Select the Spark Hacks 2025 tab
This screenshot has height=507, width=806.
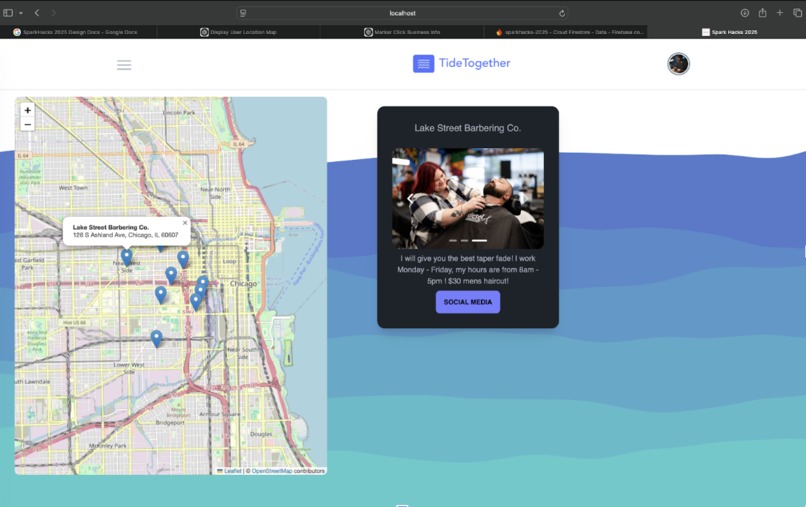729,32
